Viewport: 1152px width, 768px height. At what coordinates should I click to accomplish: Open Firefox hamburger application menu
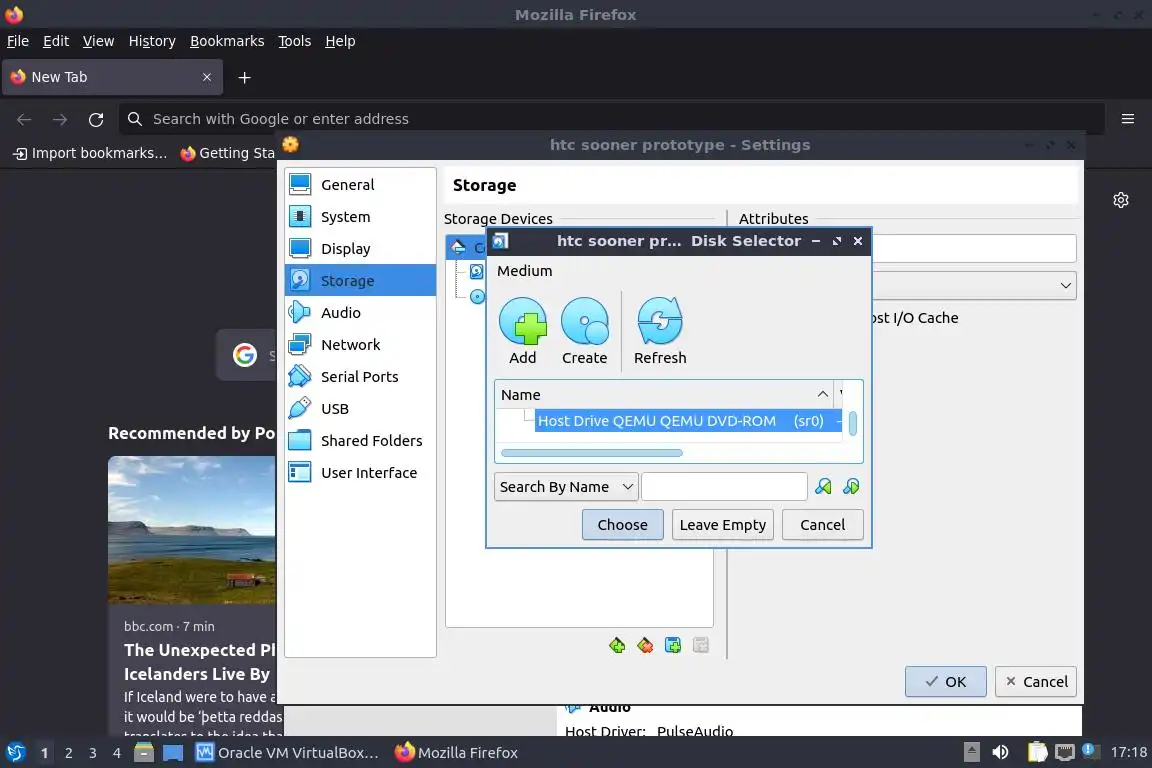coord(1128,118)
